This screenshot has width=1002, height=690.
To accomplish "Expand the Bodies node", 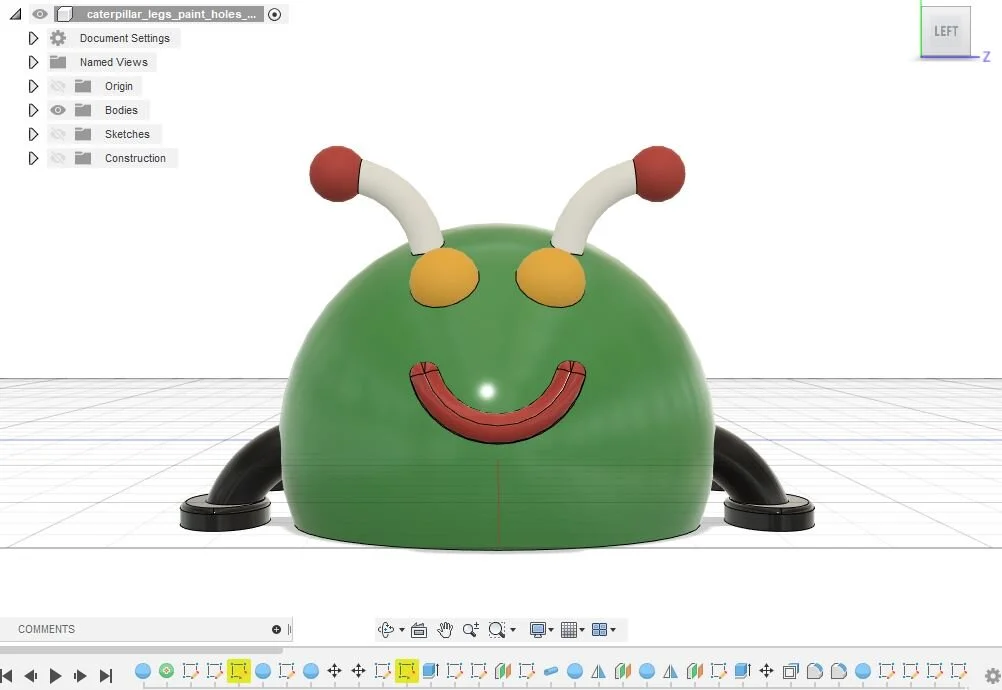I will point(33,110).
